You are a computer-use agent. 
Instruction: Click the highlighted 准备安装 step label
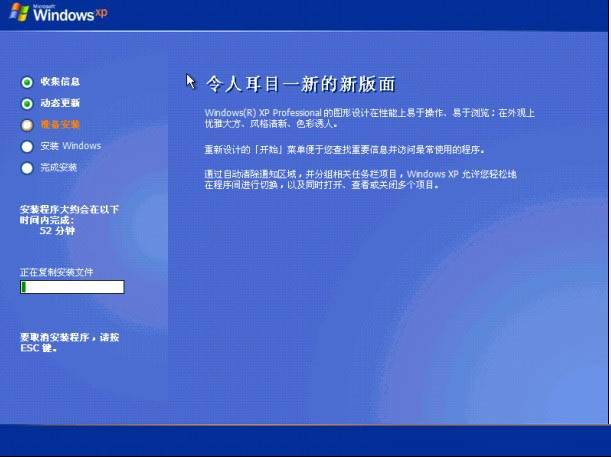(x=60, y=125)
